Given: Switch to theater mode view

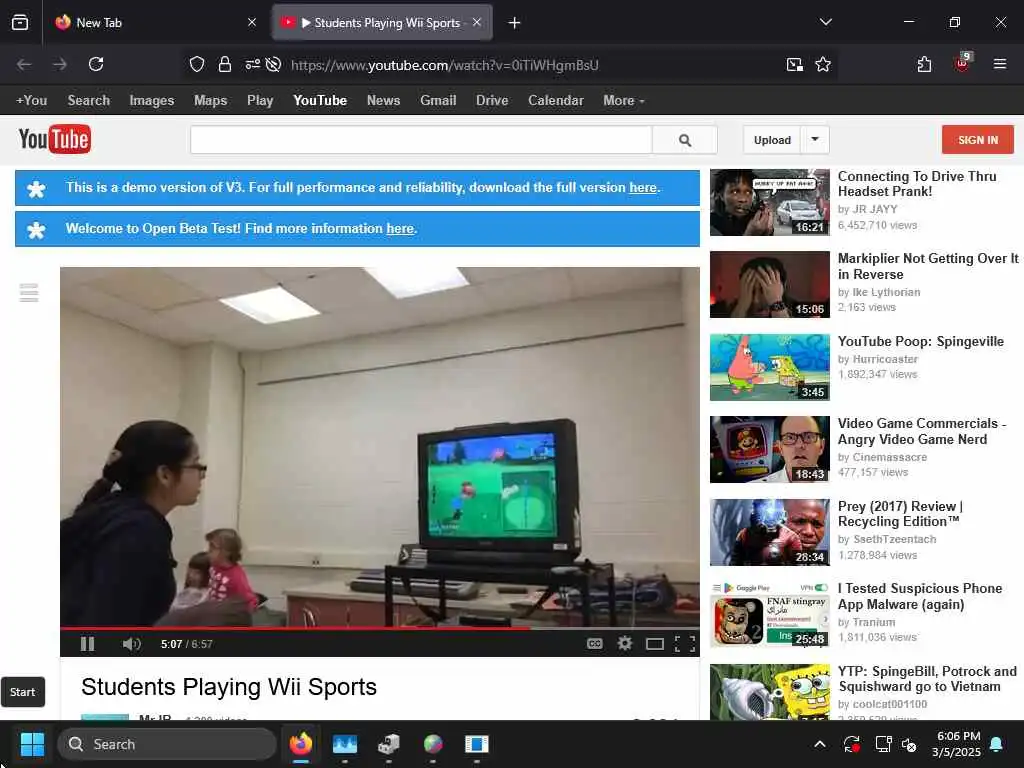Looking at the screenshot, I should (655, 645).
